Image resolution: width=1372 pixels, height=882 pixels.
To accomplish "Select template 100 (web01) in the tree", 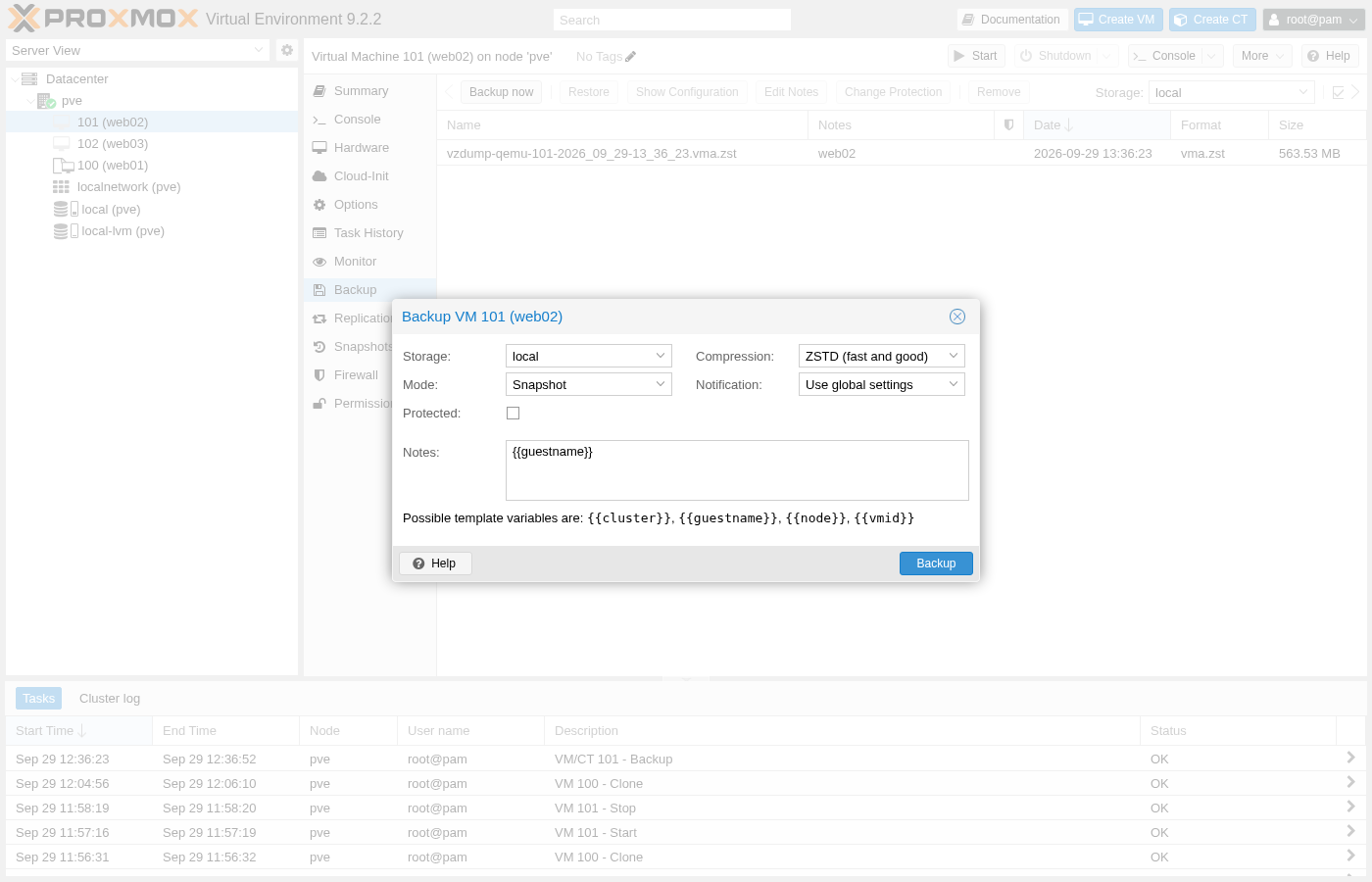I will click(113, 166).
